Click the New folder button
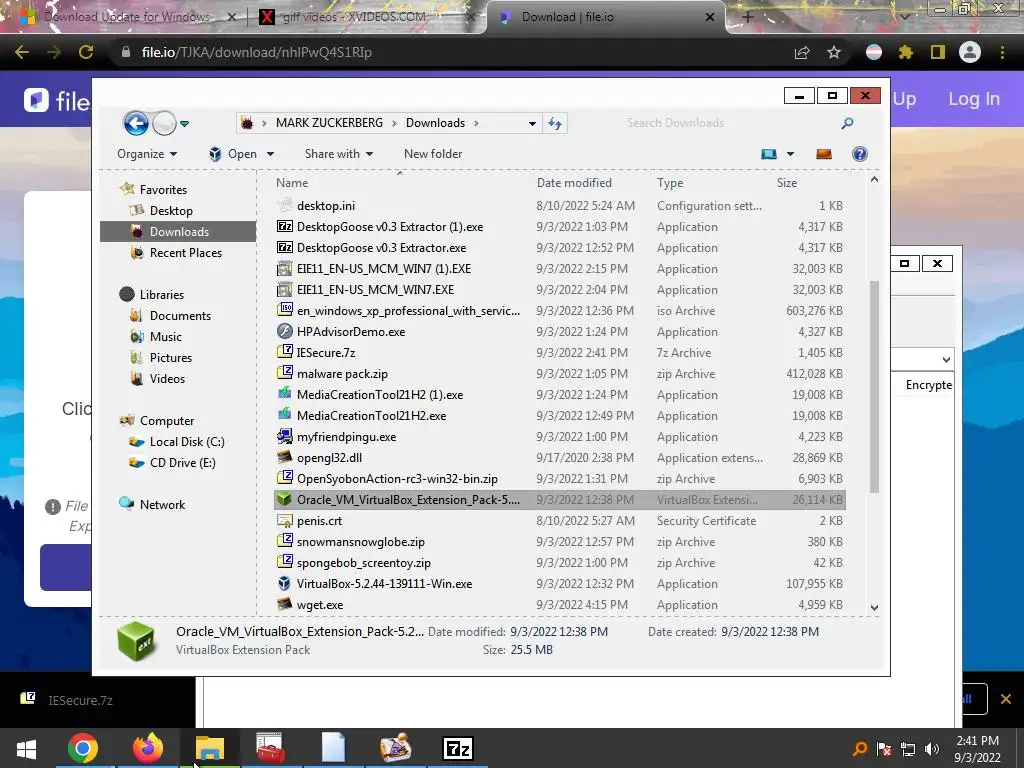 click(433, 154)
